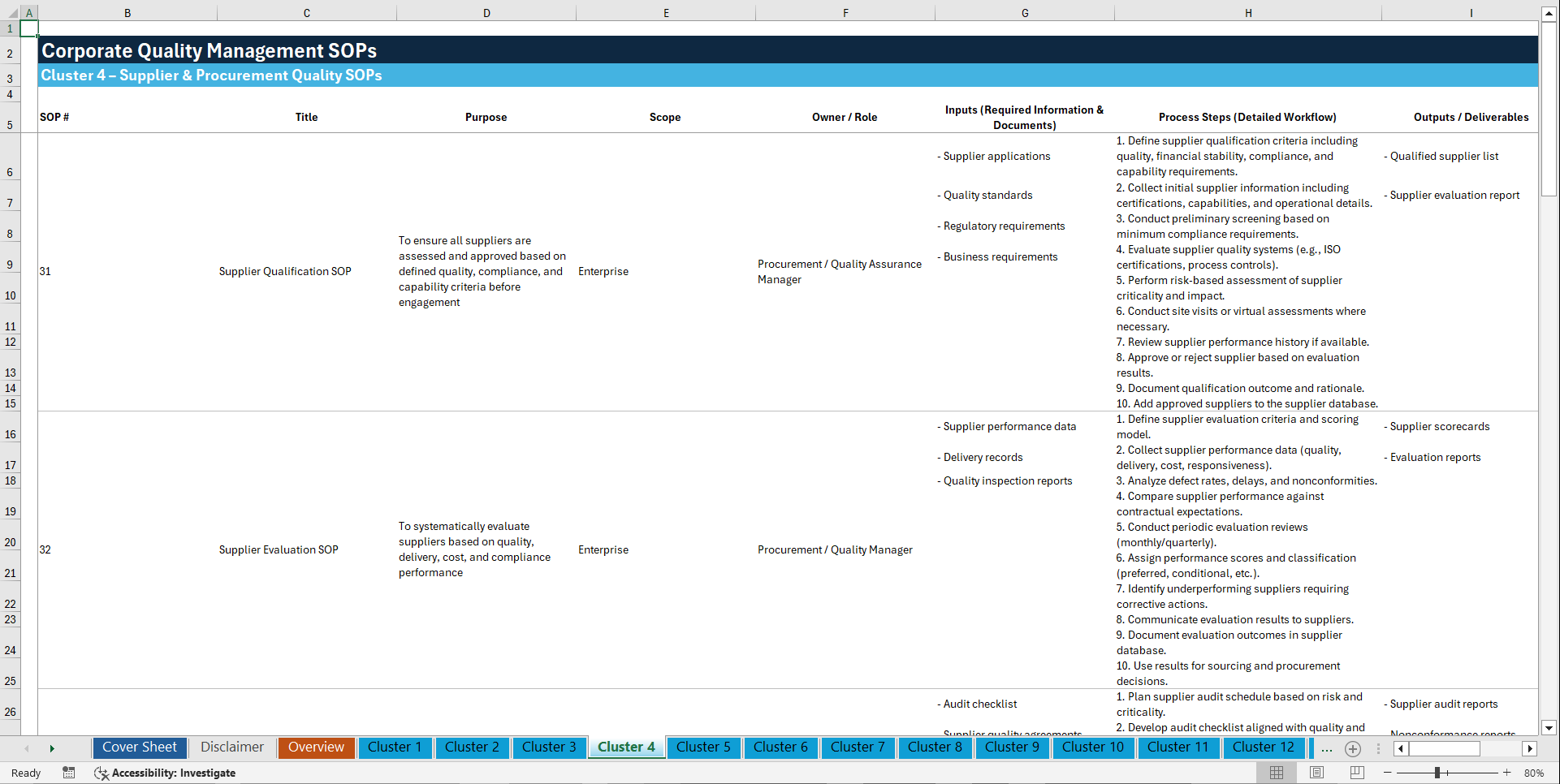Select 'Corporate Quality Management SOPs' title cell
The height and width of the screenshot is (784, 1560).
coord(210,50)
